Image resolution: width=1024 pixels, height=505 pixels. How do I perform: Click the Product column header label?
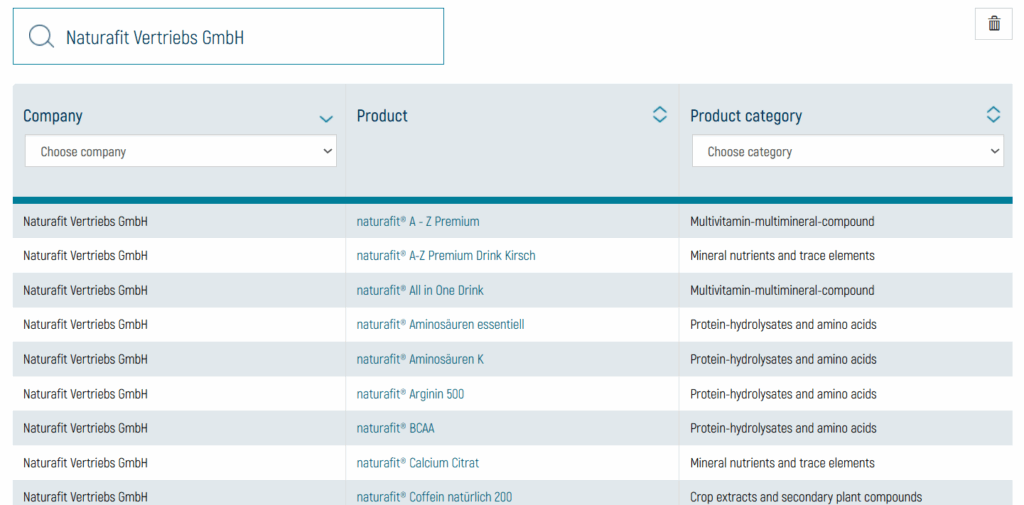(382, 116)
